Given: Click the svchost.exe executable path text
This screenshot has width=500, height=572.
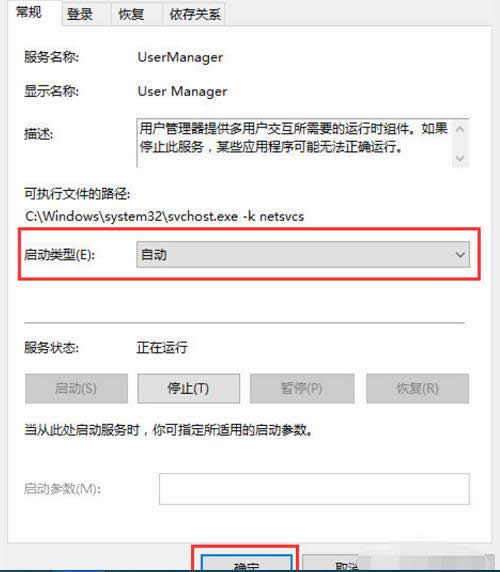Looking at the screenshot, I should (x=164, y=217).
